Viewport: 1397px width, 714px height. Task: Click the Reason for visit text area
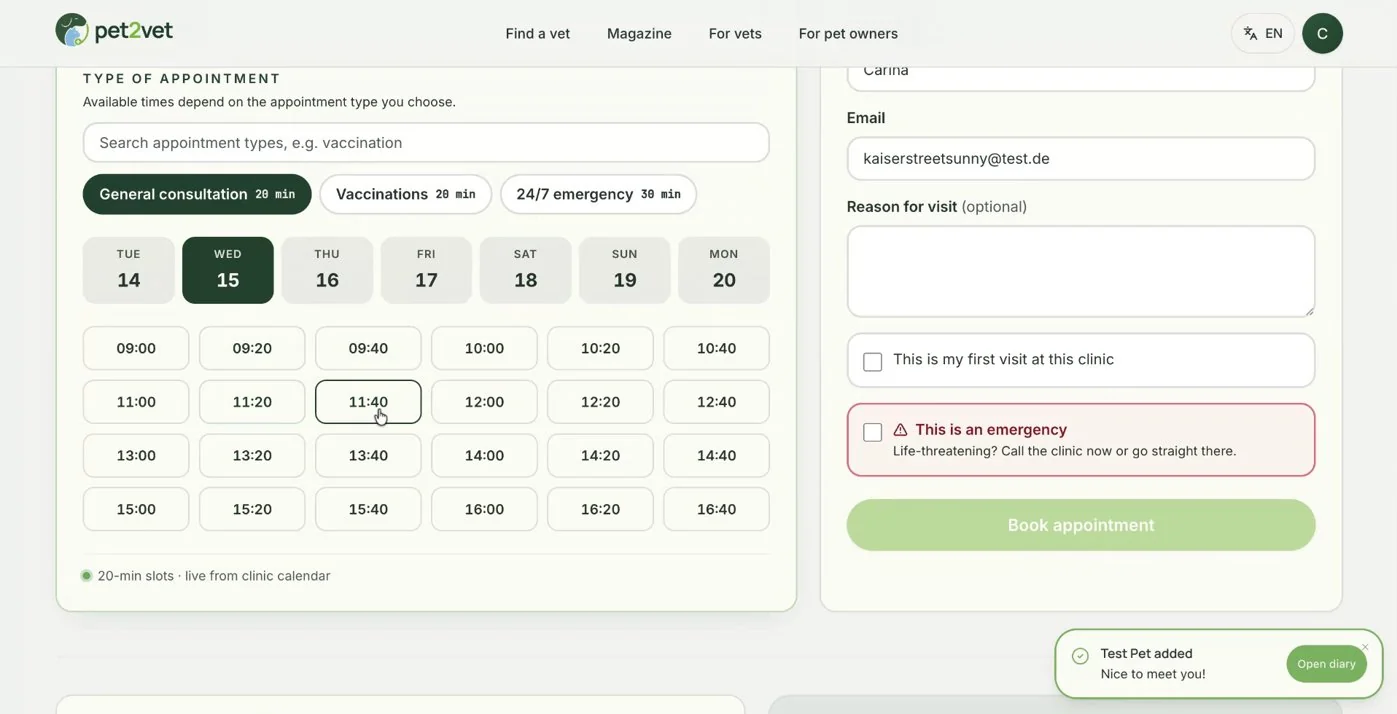[1081, 271]
